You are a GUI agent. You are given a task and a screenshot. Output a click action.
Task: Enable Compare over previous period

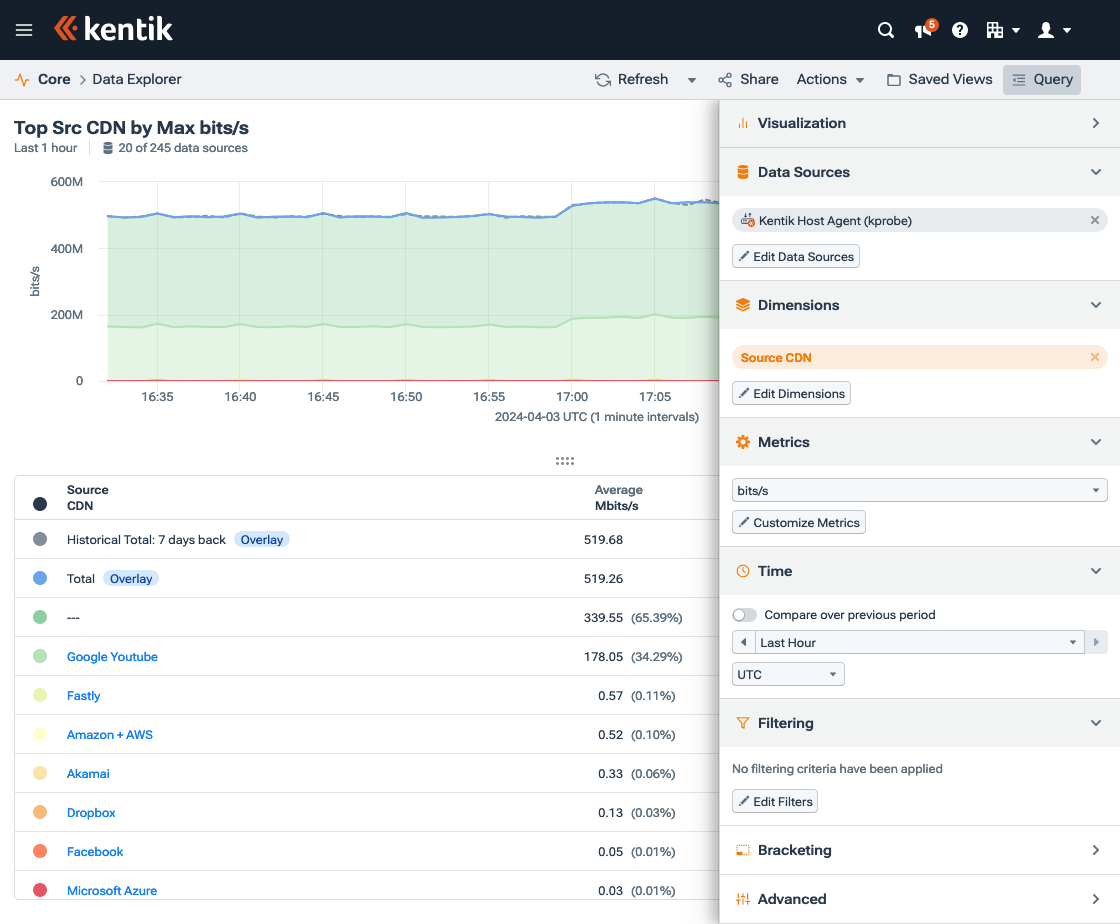tap(744, 616)
